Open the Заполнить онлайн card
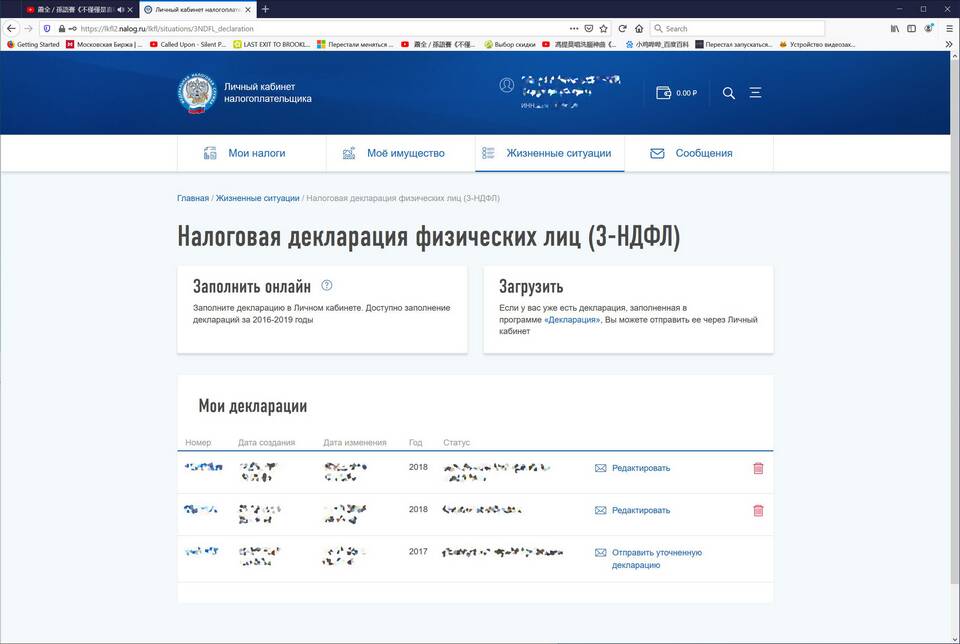Viewport: 960px width, 644px height. [x=322, y=309]
